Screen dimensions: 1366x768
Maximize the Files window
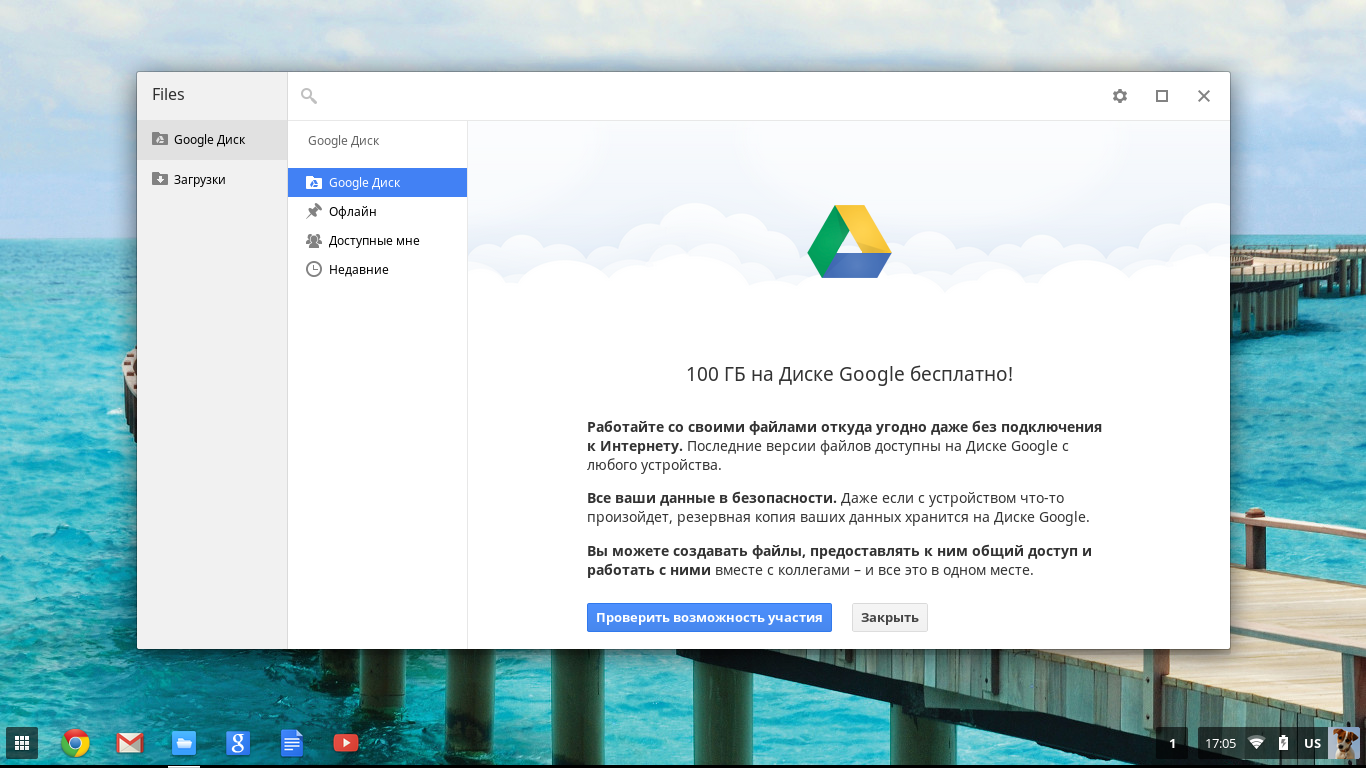point(1162,96)
